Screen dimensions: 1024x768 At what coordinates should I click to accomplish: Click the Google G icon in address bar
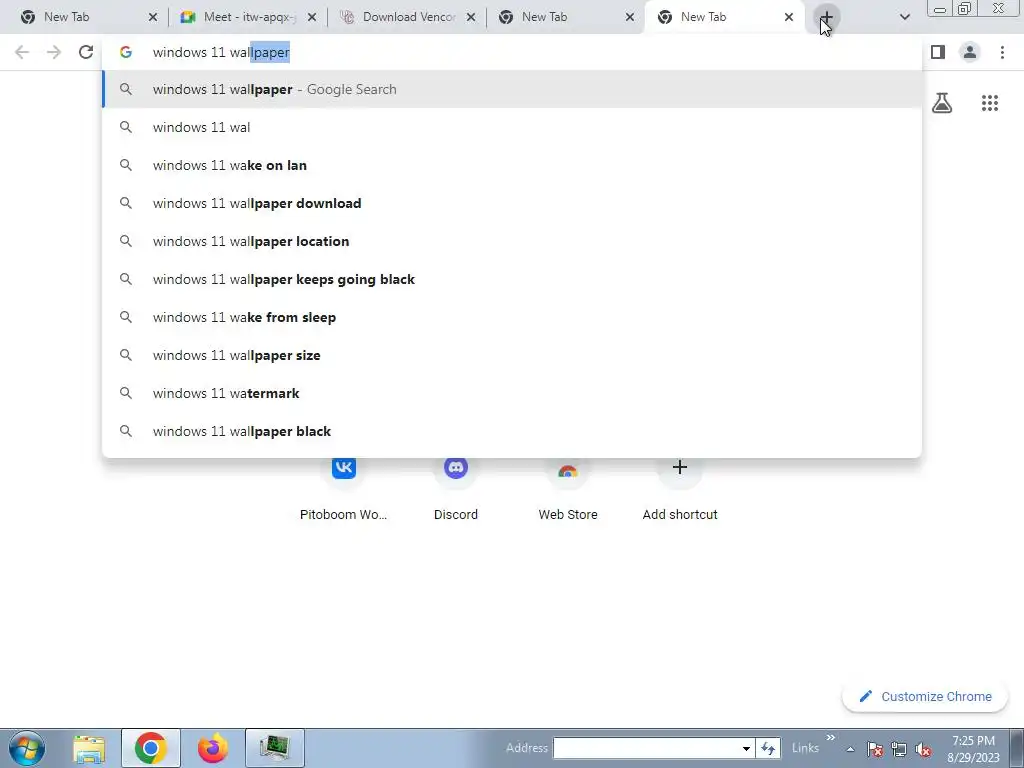click(x=126, y=52)
